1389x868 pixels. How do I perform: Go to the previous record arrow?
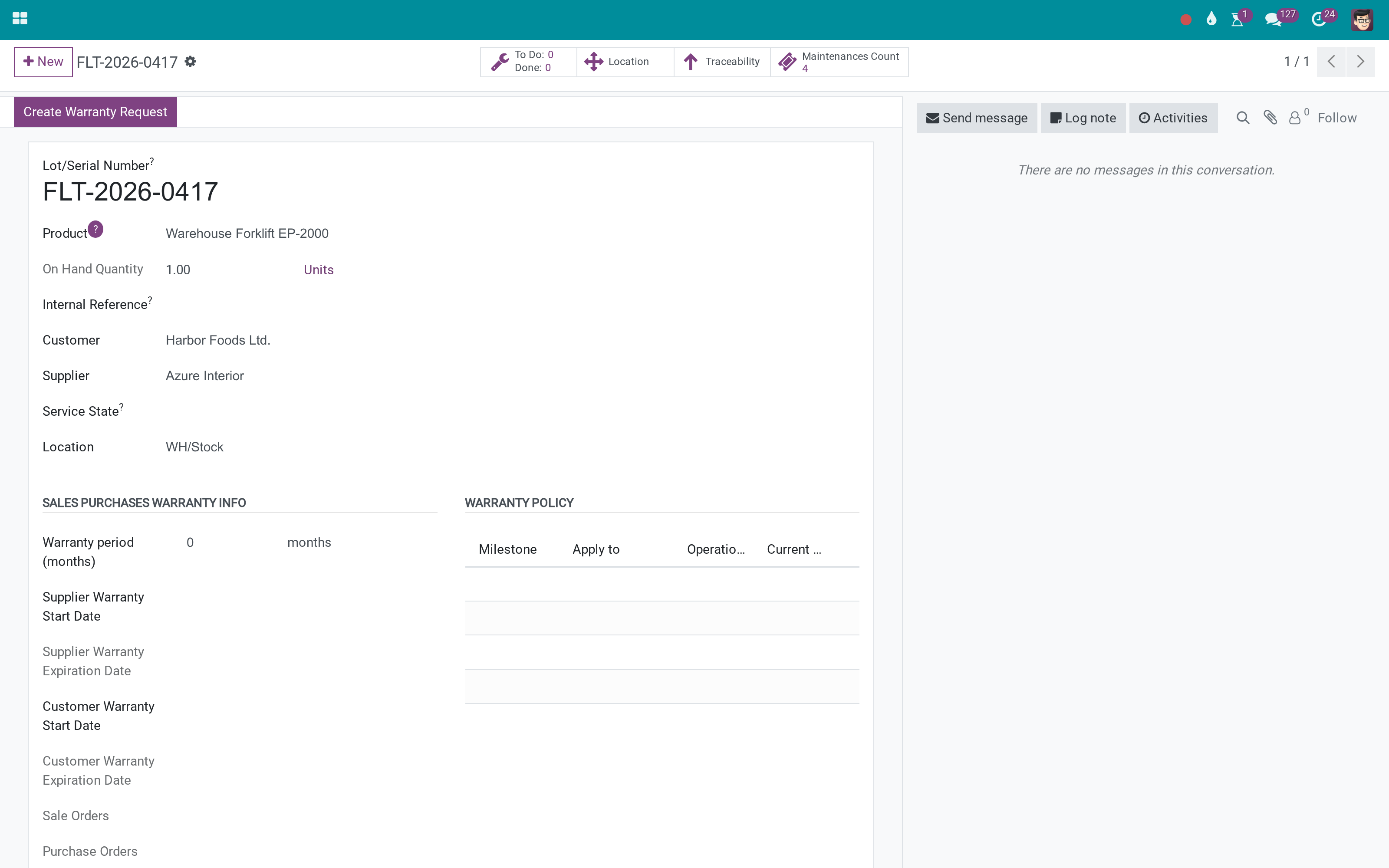(x=1331, y=62)
